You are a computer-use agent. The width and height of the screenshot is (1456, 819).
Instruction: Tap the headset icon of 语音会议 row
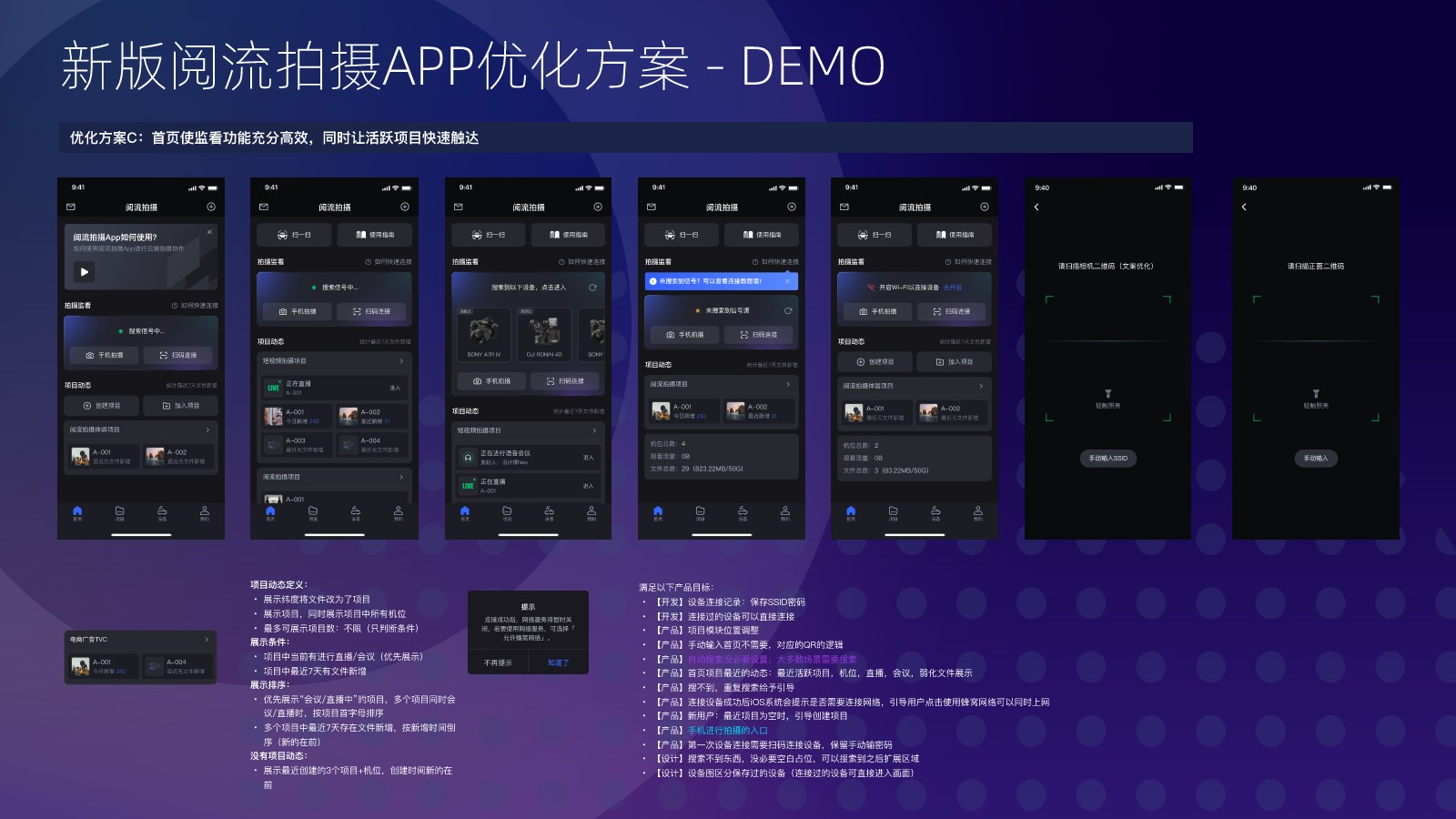pos(468,458)
